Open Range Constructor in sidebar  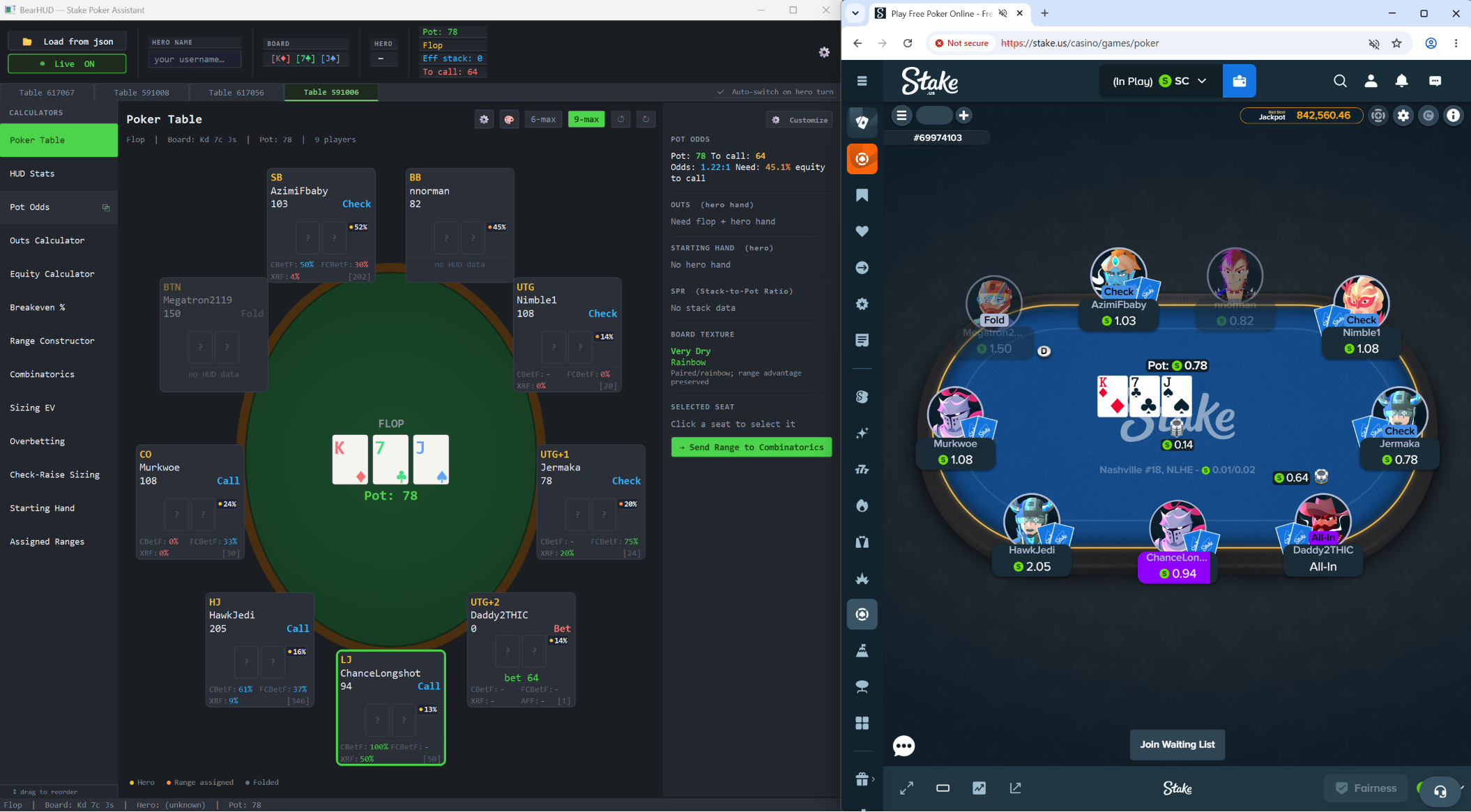59,341
